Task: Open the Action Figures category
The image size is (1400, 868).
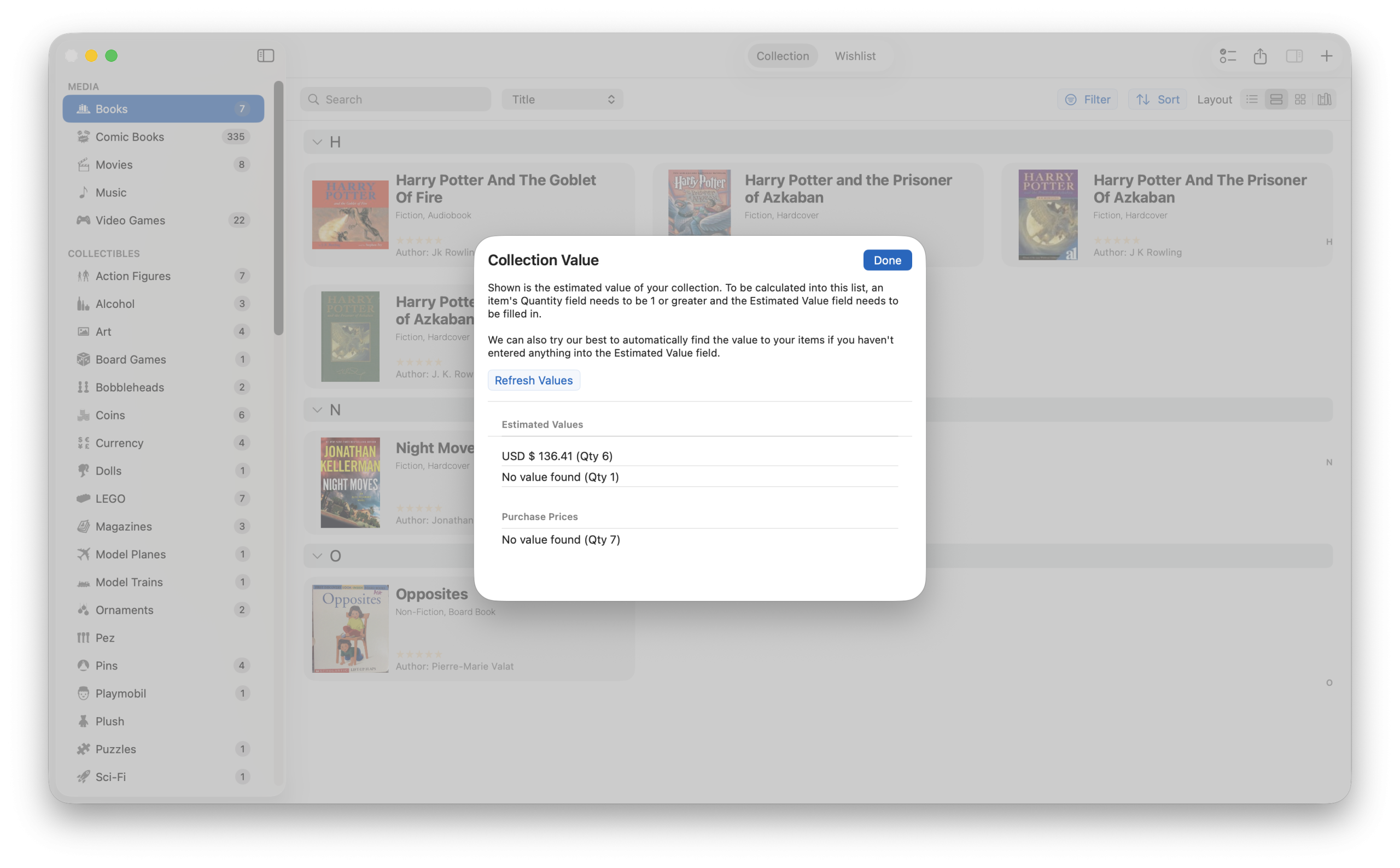Action: (x=132, y=276)
